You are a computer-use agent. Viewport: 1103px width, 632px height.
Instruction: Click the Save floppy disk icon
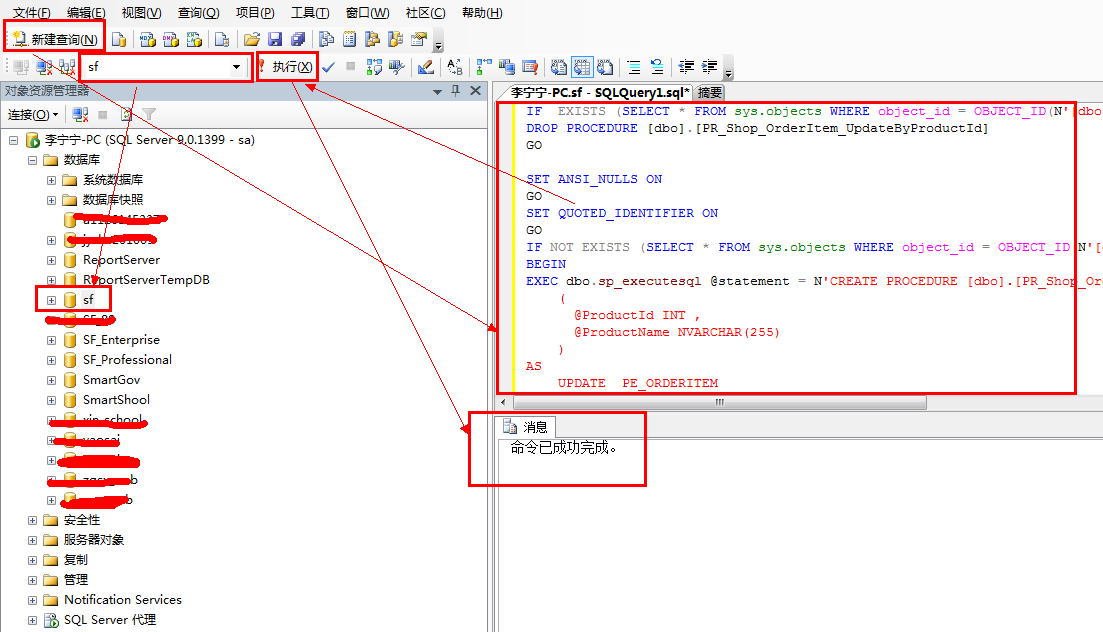(274, 39)
